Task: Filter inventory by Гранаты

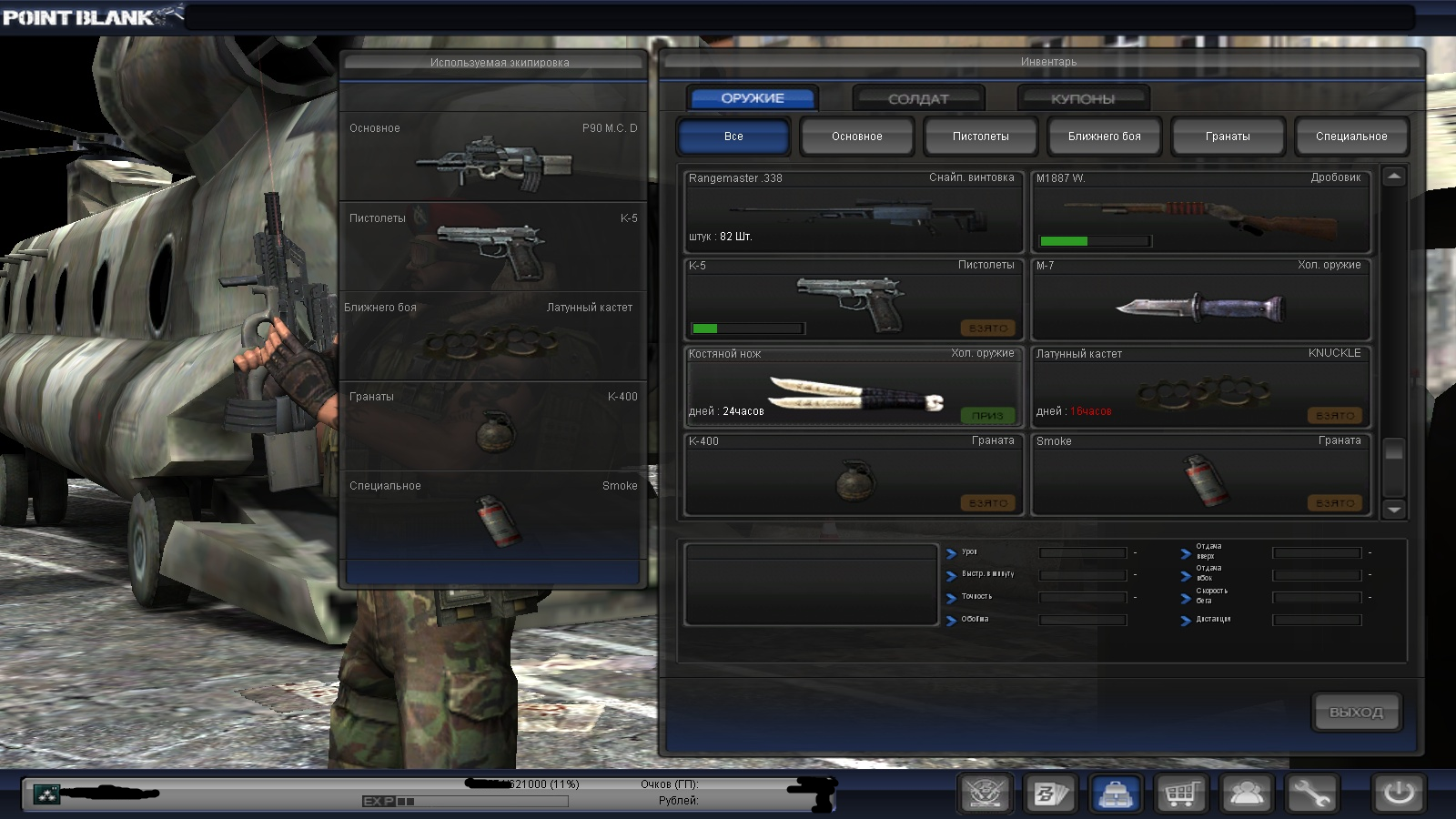Action: 1228,136
